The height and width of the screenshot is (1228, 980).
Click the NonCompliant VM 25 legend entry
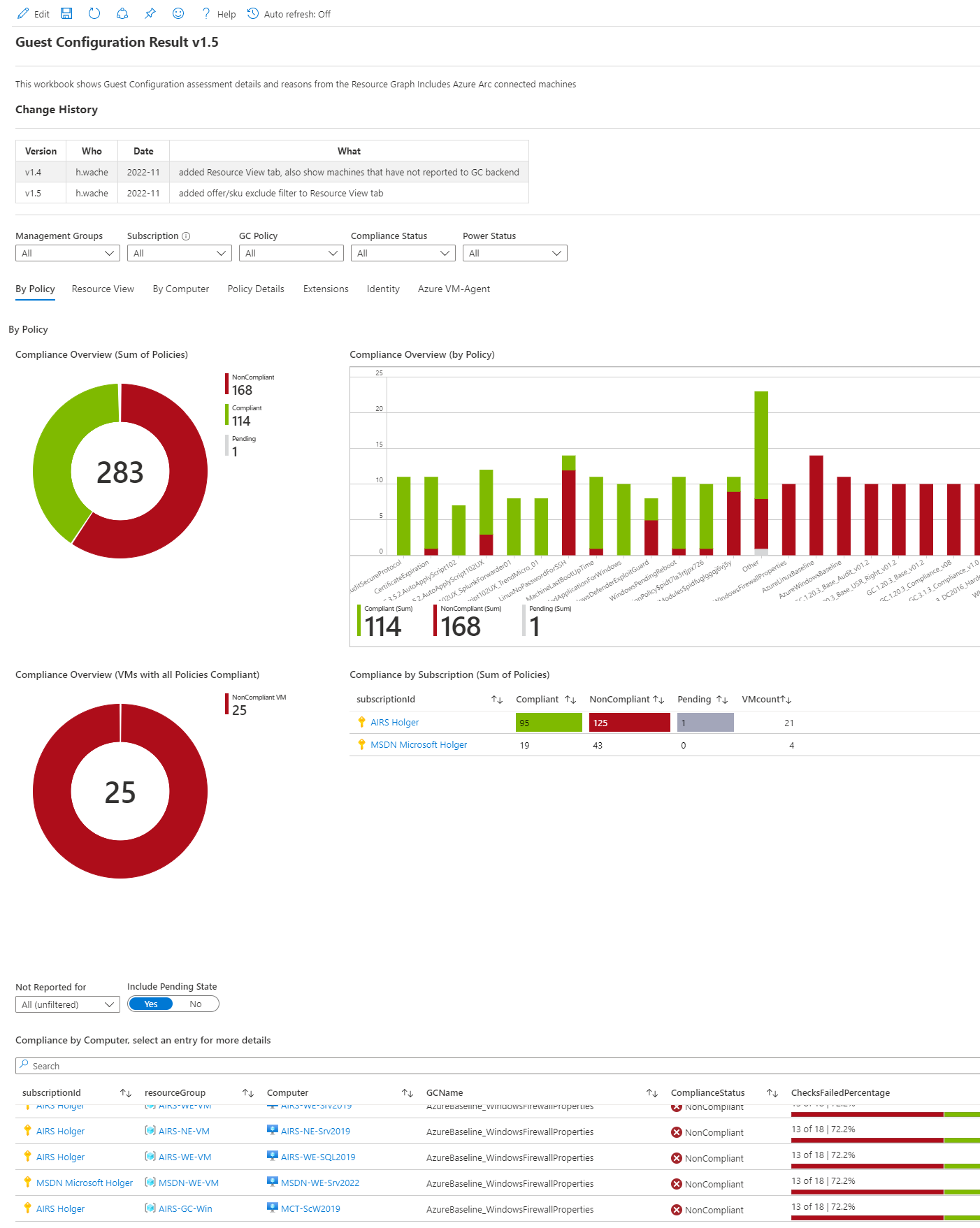pyautogui.click(x=256, y=705)
